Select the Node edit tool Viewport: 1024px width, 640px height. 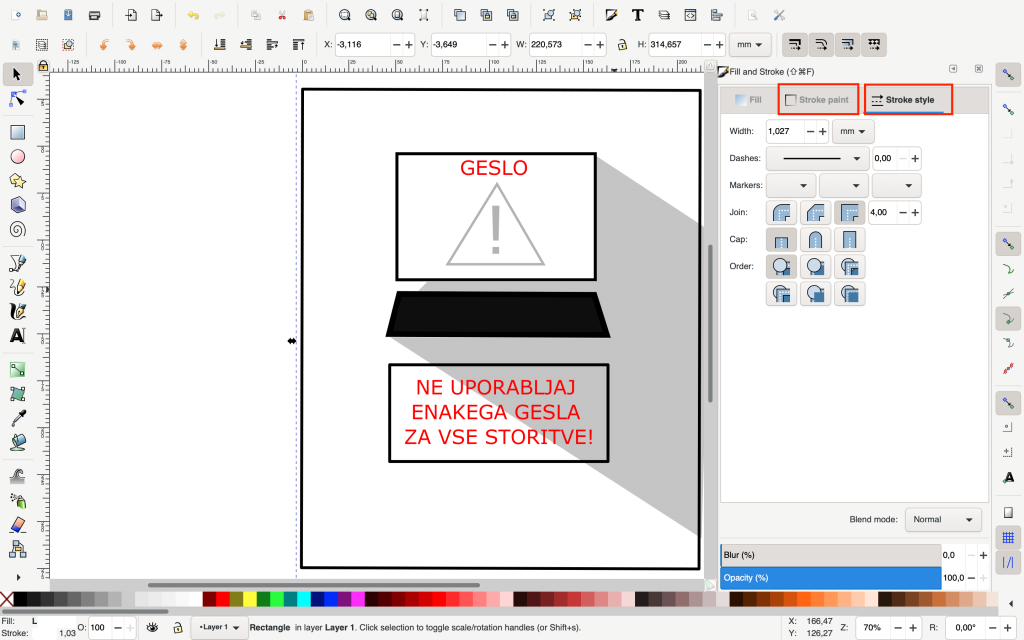18,99
